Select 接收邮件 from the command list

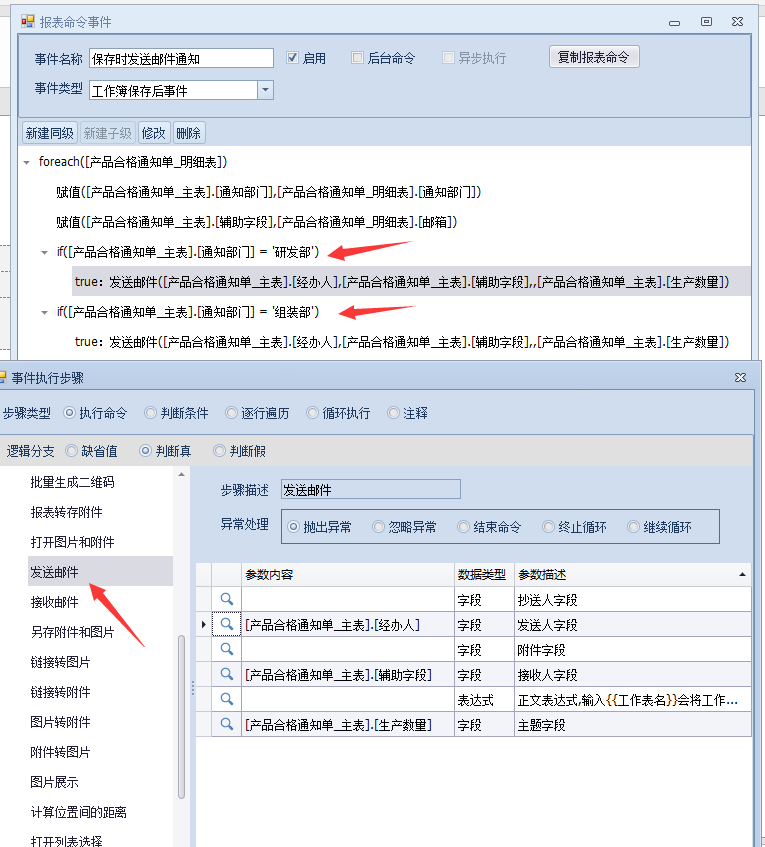coord(55,602)
